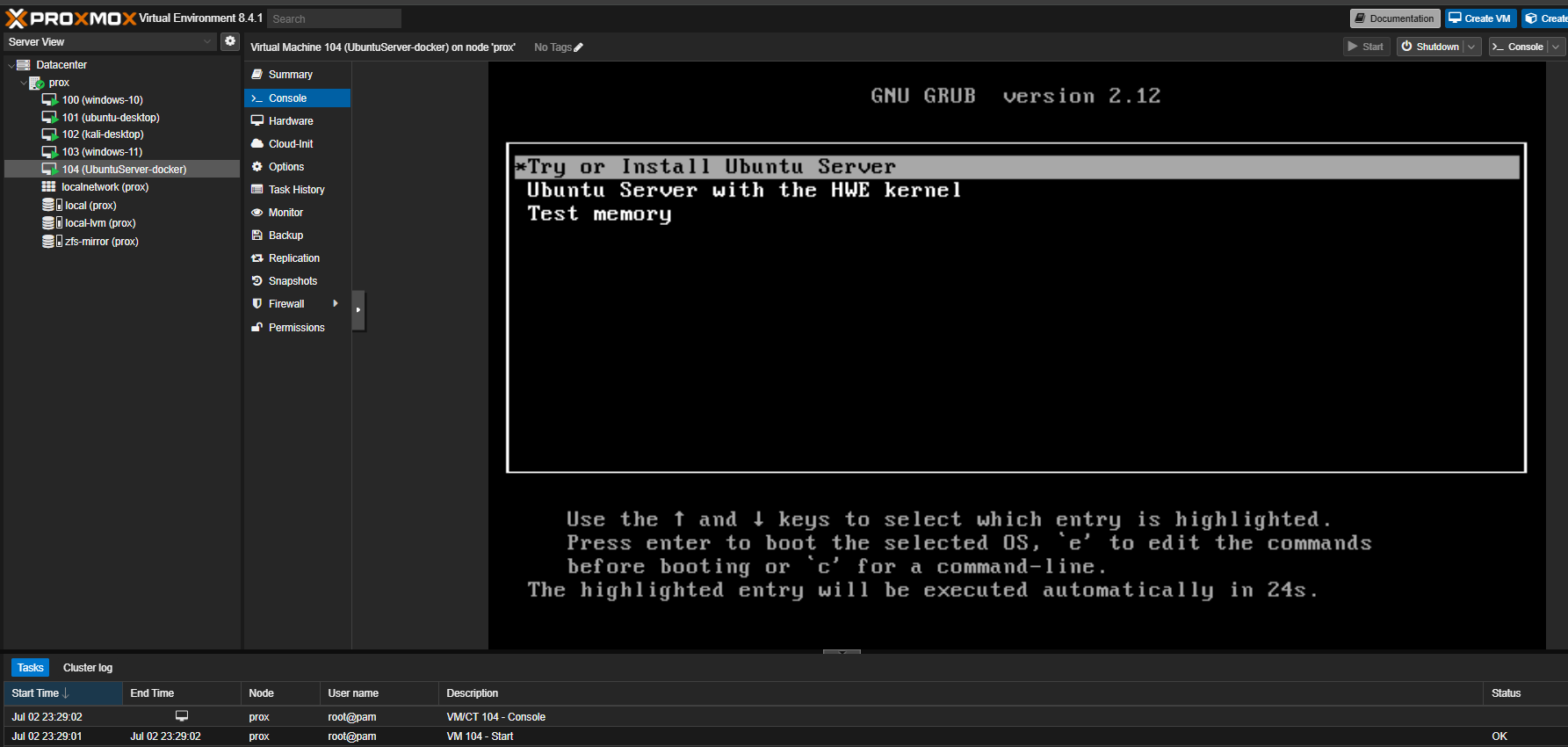The height and width of the screenshot is (747, 1568).
Task: Open the Shutdown dropdown arrow
Action: point(1471,47)
